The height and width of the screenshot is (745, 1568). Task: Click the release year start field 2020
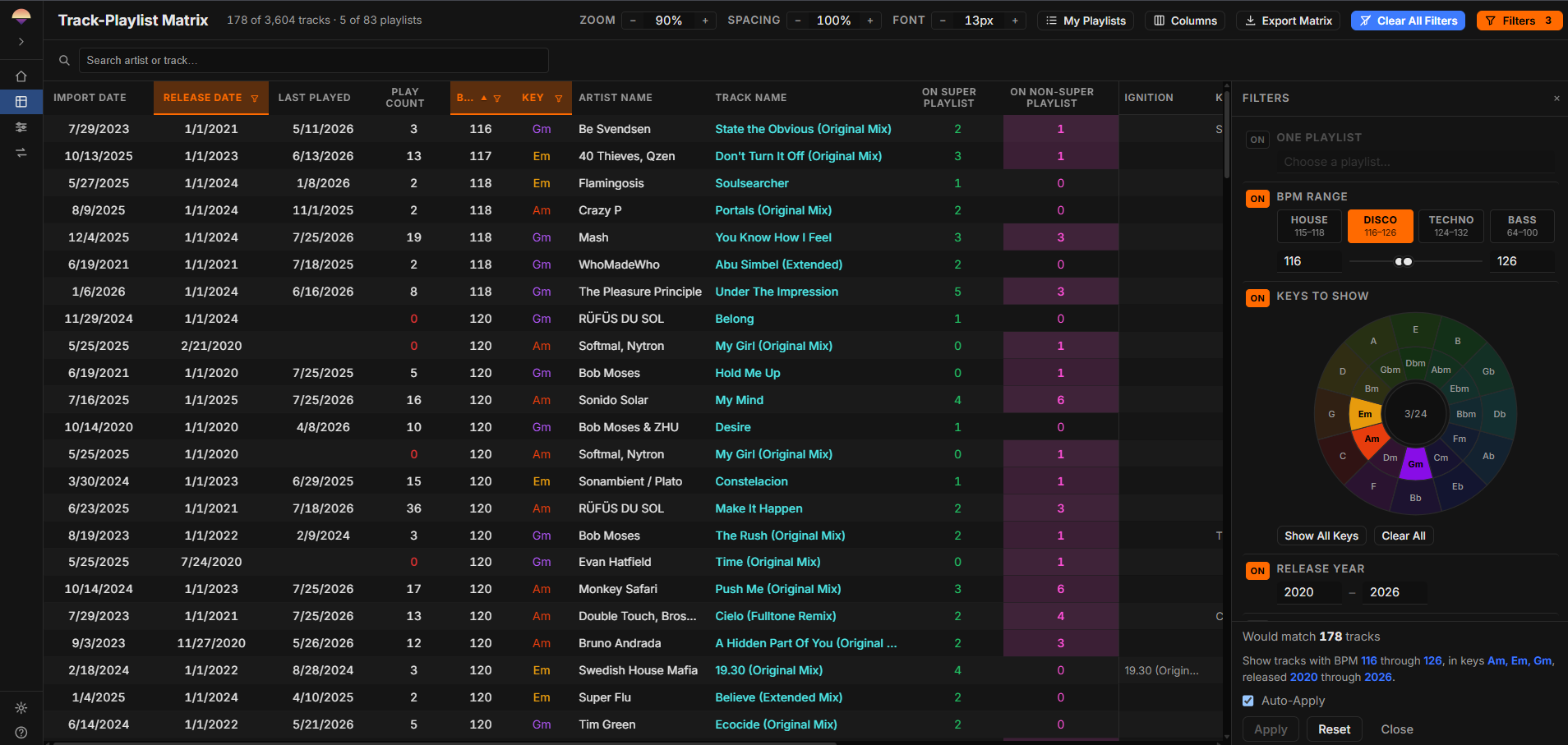coord(1310,592)
